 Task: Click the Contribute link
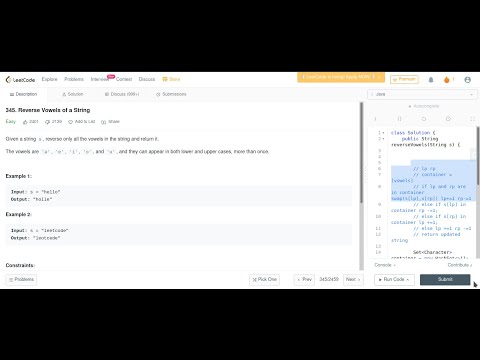(460, 265)
